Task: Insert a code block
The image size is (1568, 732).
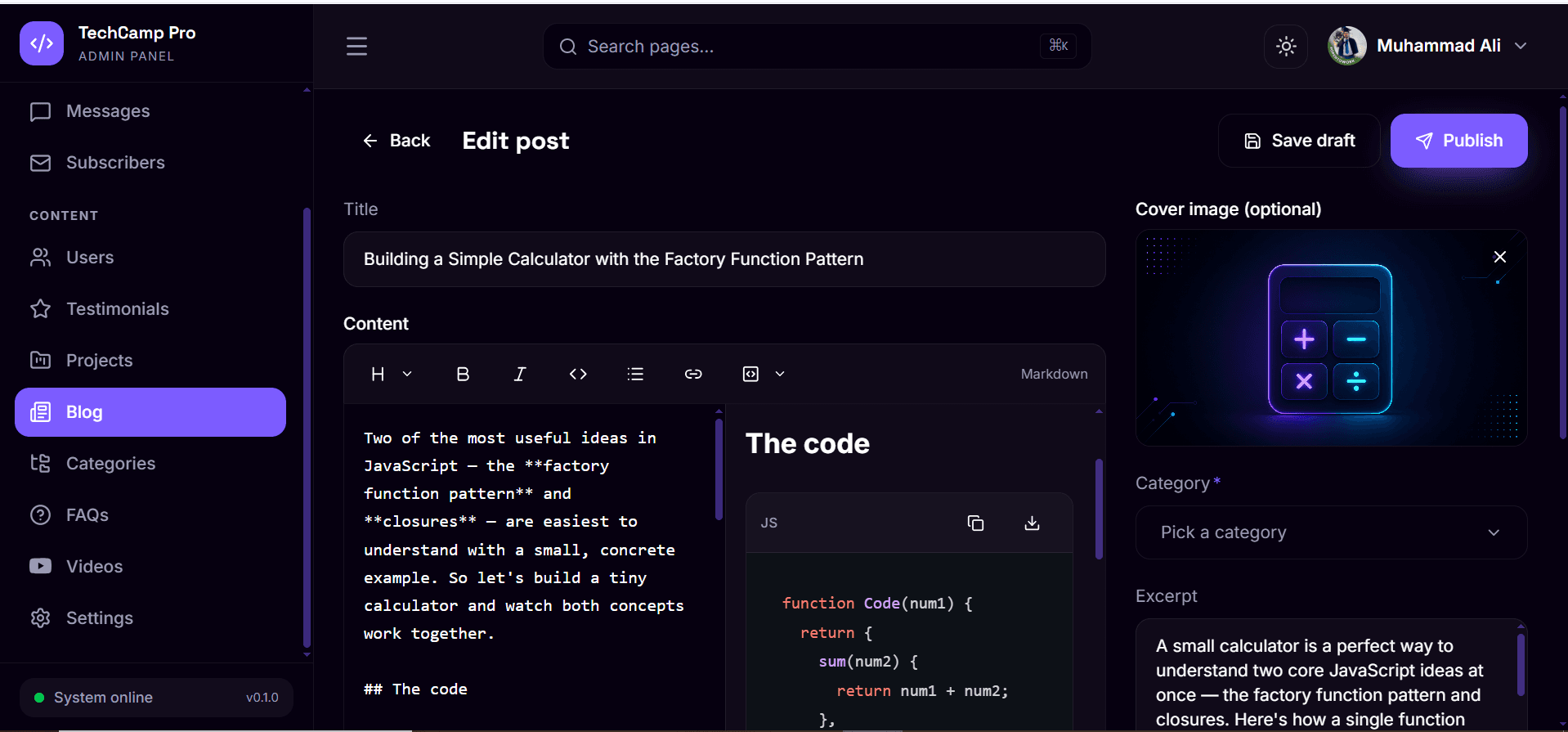Action: coord(750,374)
